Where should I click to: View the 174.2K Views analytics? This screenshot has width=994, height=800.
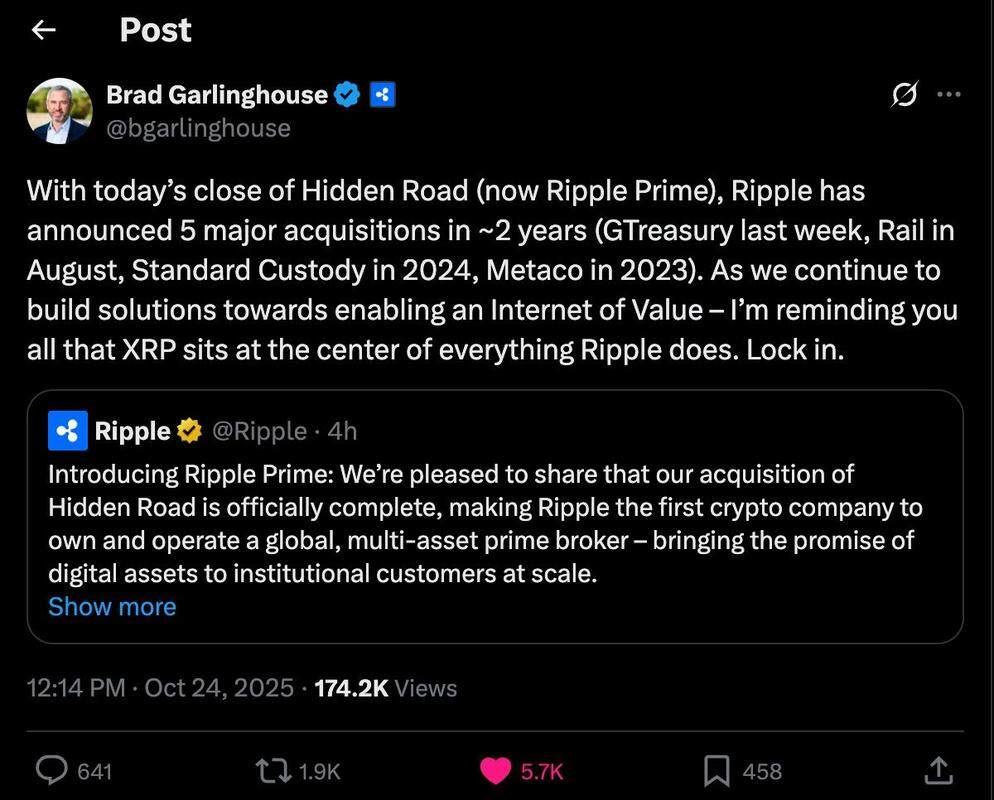click(385, 688)
